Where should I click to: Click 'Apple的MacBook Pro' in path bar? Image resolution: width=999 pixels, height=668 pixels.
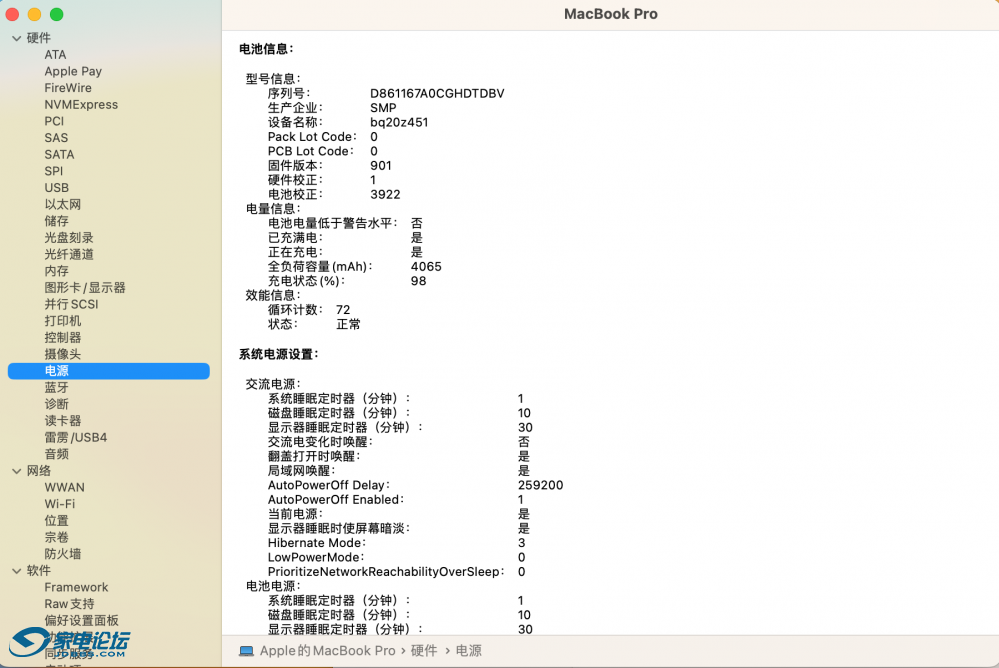[x=327, y=651]
